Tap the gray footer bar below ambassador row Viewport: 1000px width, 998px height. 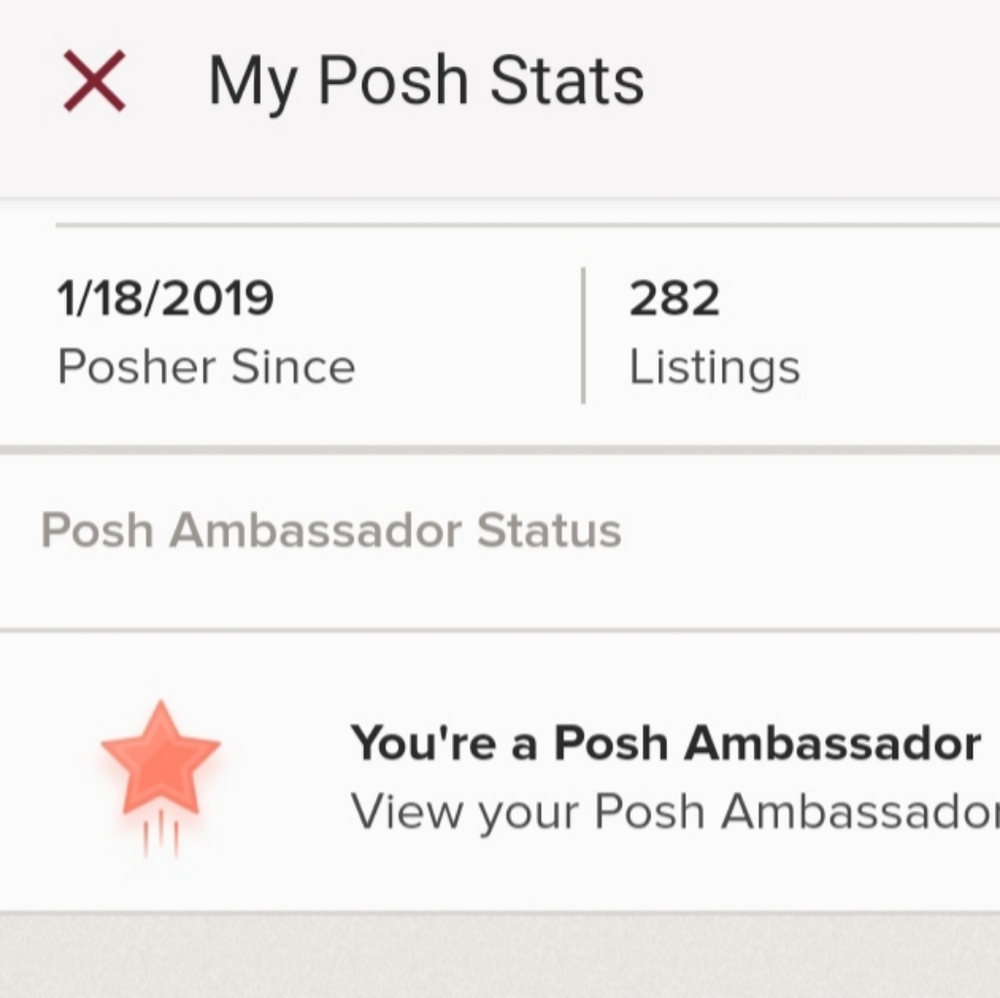[500, 955]
